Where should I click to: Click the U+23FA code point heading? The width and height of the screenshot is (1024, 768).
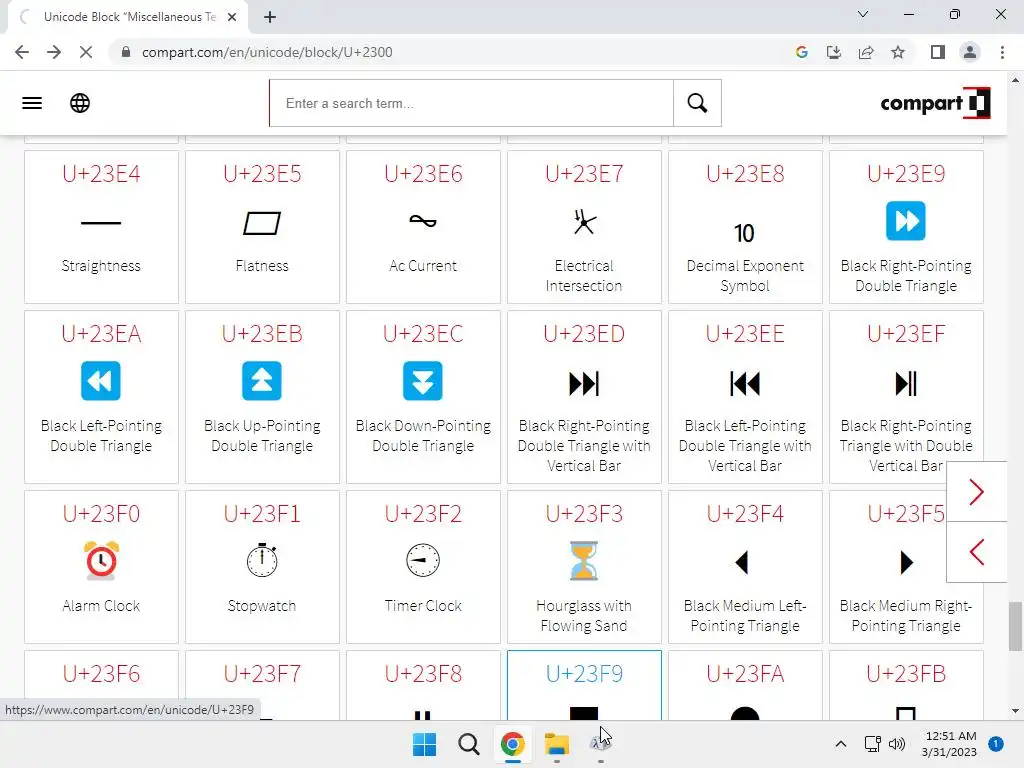pyautogui.click(x=744, y=673)
